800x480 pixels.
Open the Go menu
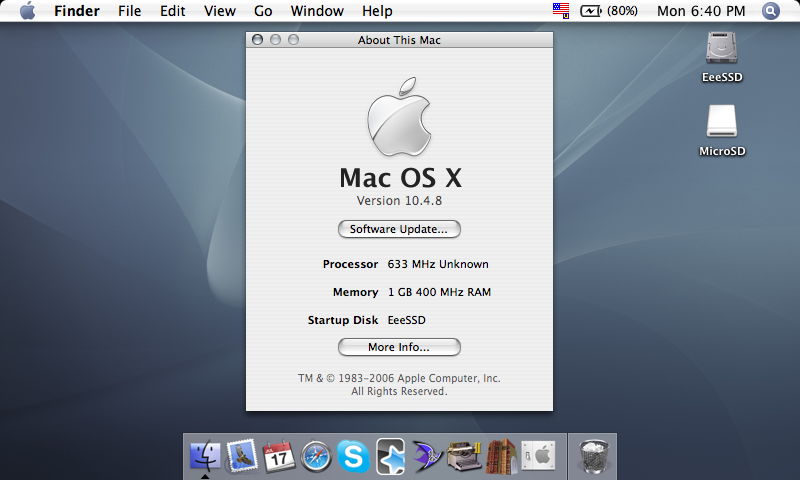[x=263, y=11]
